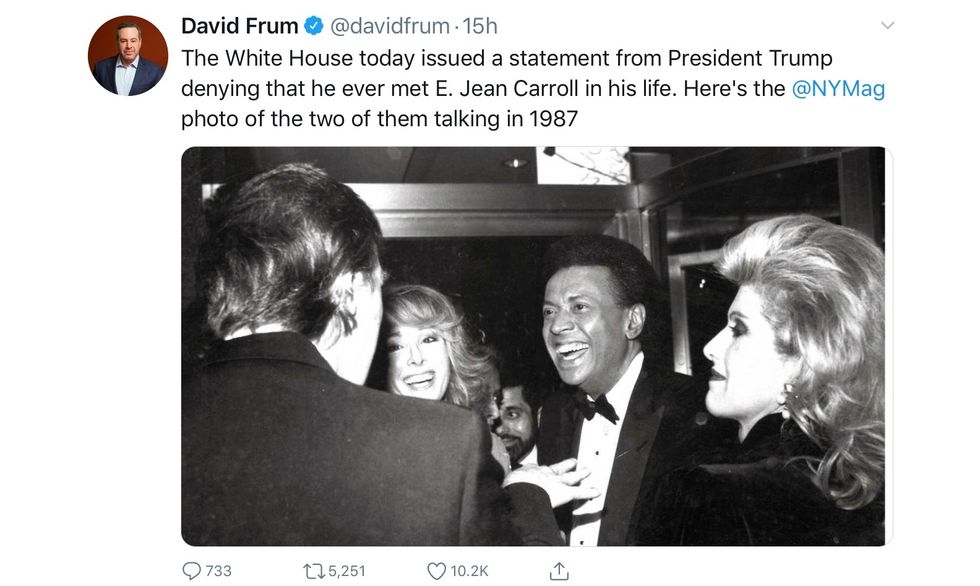Enlarge the black-and-white embedded photo
980x586 pixels.
coord(535,346)
